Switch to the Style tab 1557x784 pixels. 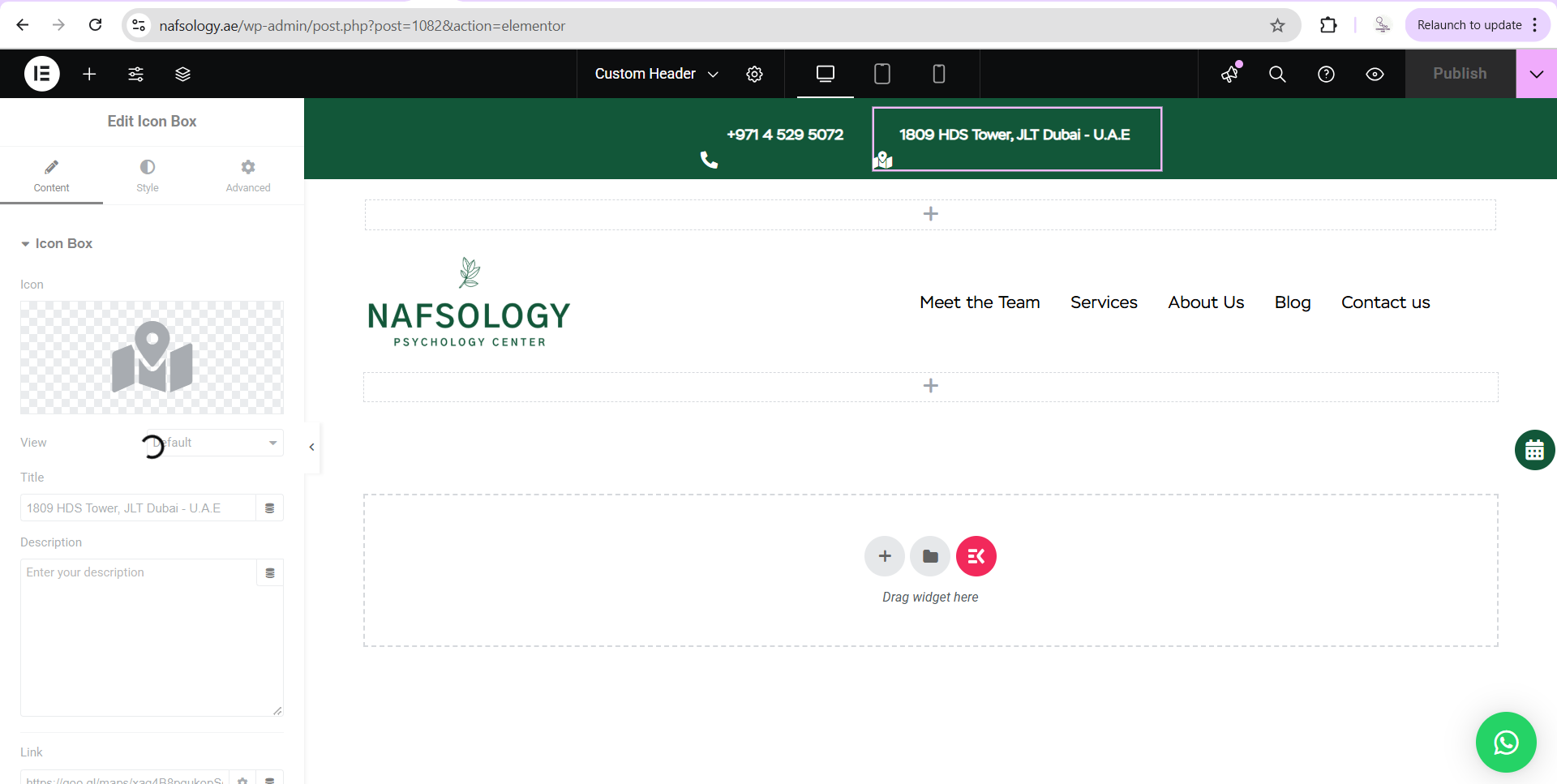tap(148, 175)
